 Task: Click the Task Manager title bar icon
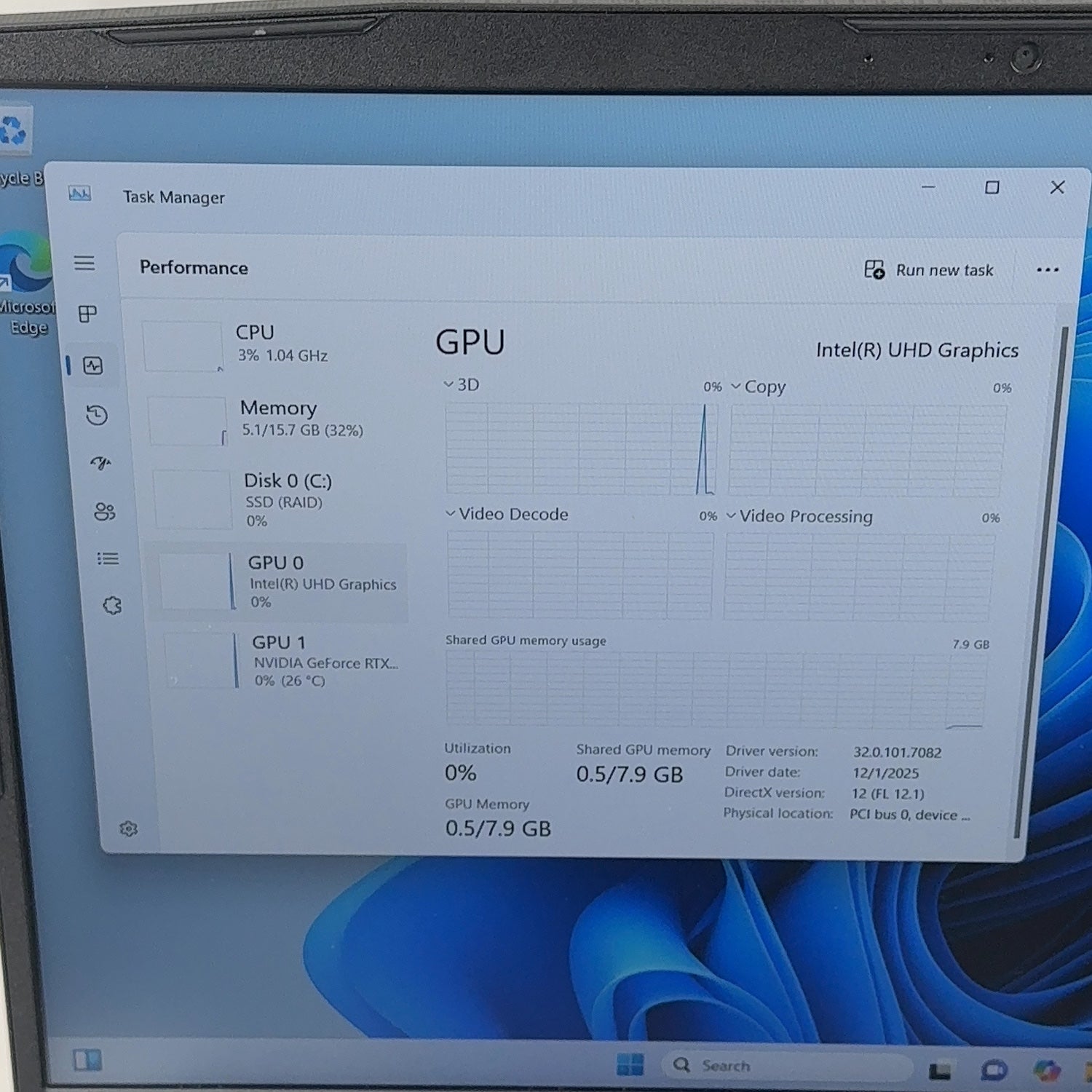(x=79, y=194)
